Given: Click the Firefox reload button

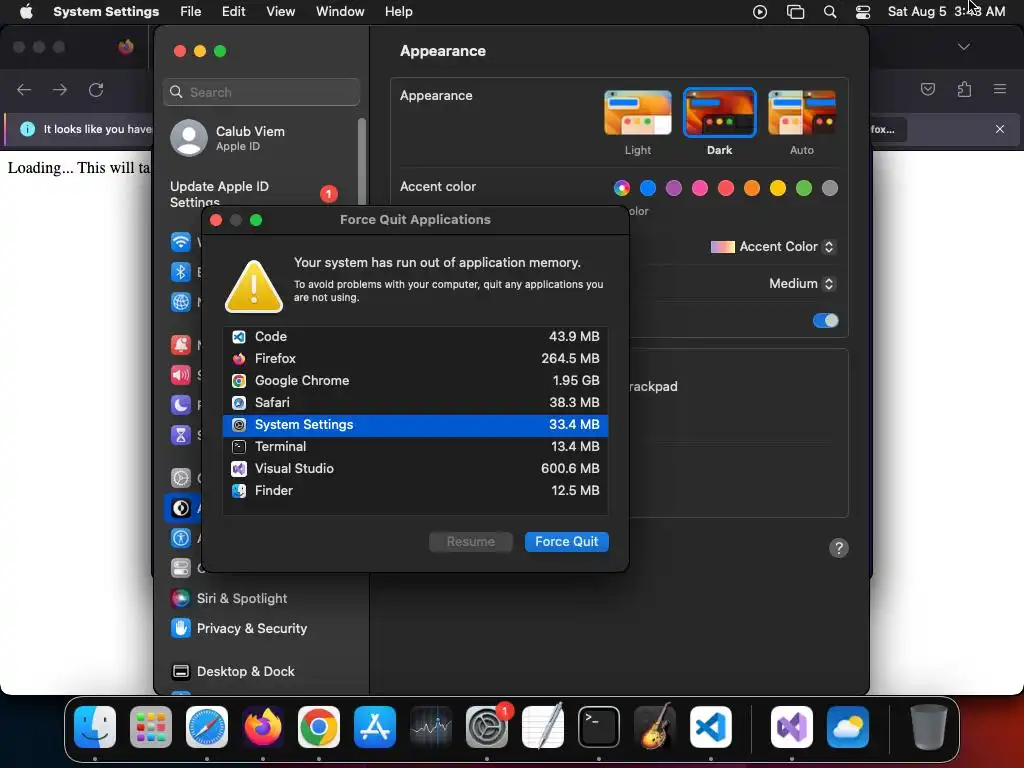Looking at the screenshot, I should pyautogui.click(x=96, y=89).
